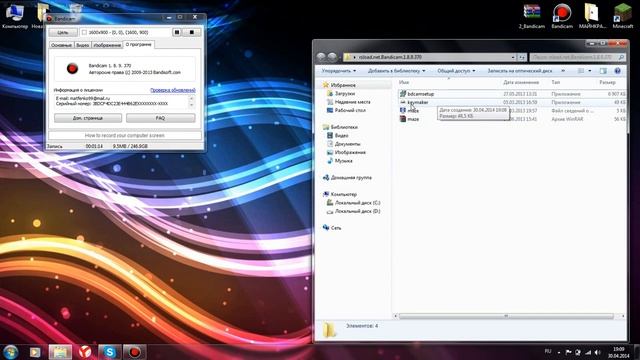Show the Explorer preview pane
Screen dimensions: 640x360
click(603, 71)
